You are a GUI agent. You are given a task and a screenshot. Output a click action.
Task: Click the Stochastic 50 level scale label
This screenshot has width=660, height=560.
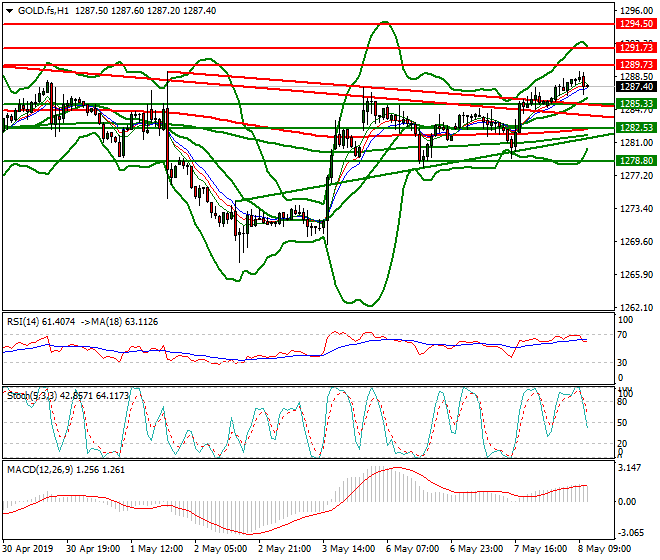point(623,423)
